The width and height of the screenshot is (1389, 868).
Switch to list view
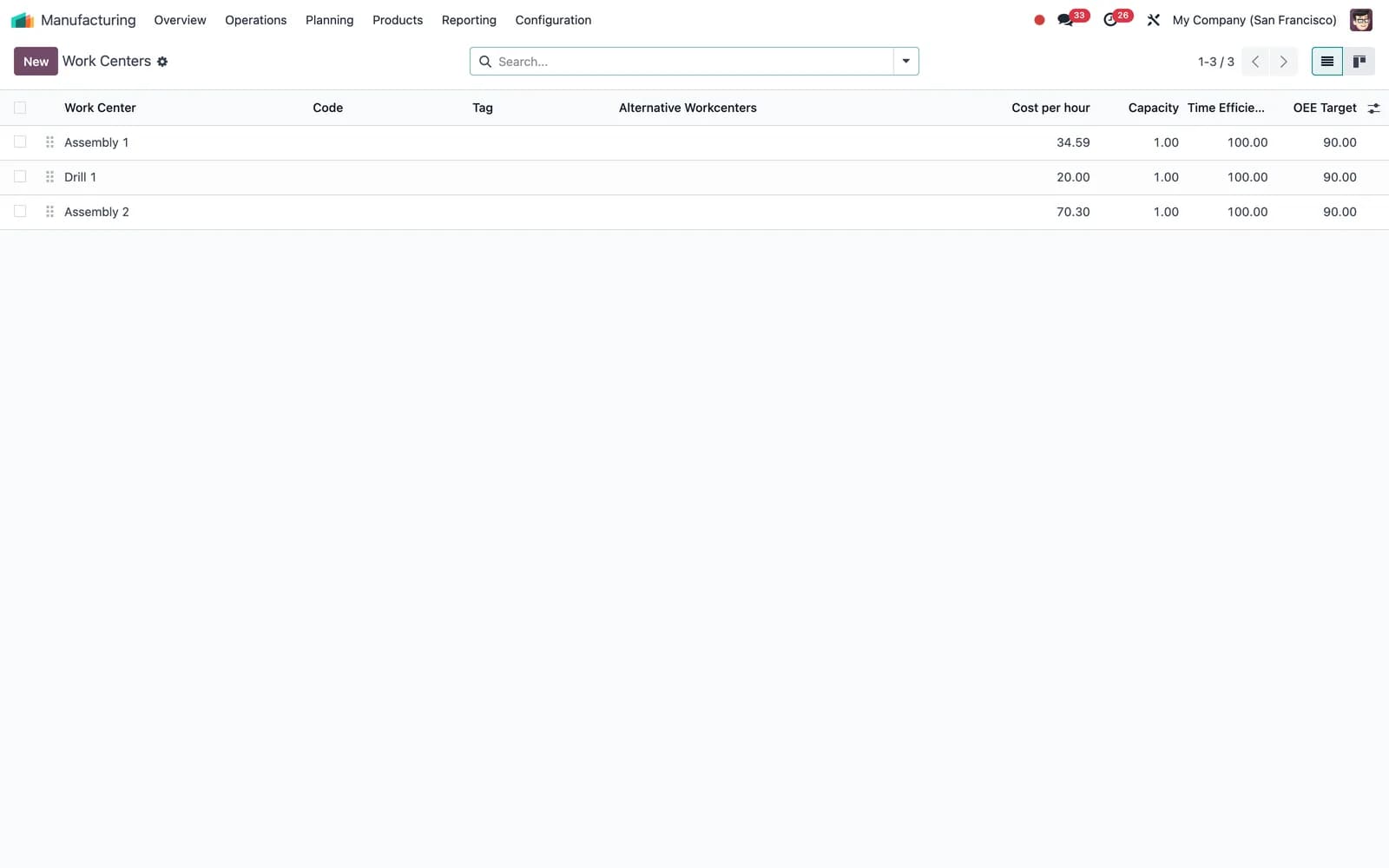pyautogui.click(x=1327, y=62)
